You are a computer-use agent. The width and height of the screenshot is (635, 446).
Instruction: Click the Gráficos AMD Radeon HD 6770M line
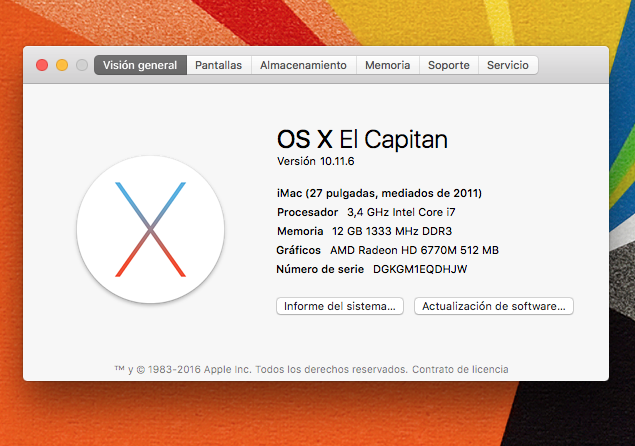pos(387,250)
